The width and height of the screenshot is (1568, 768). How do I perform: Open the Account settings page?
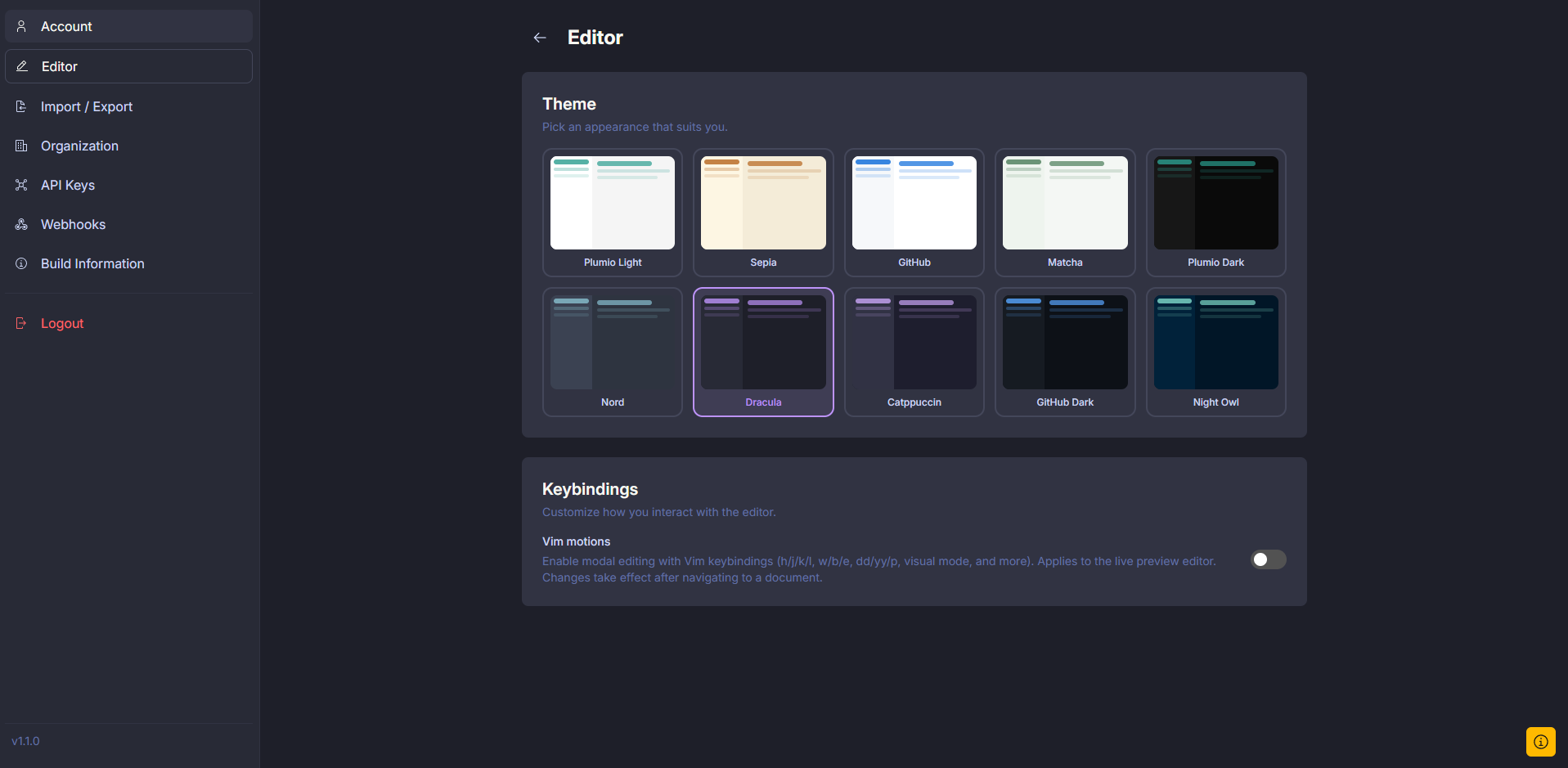(128, 26)
